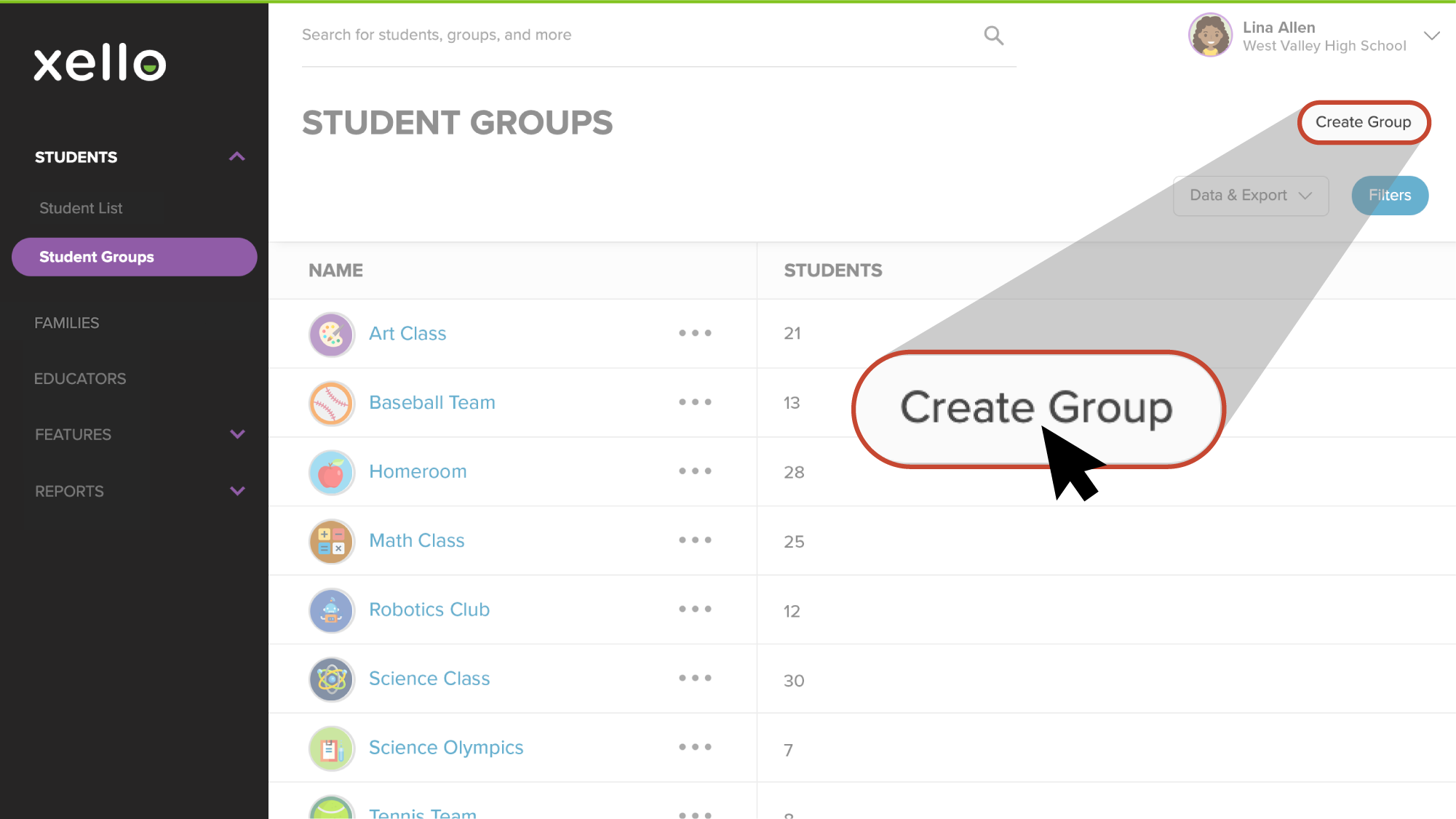Viewport: 1456px width, 819px height.
Task: Select the Science Olympics clipboard icon
Action: (331, 748)
